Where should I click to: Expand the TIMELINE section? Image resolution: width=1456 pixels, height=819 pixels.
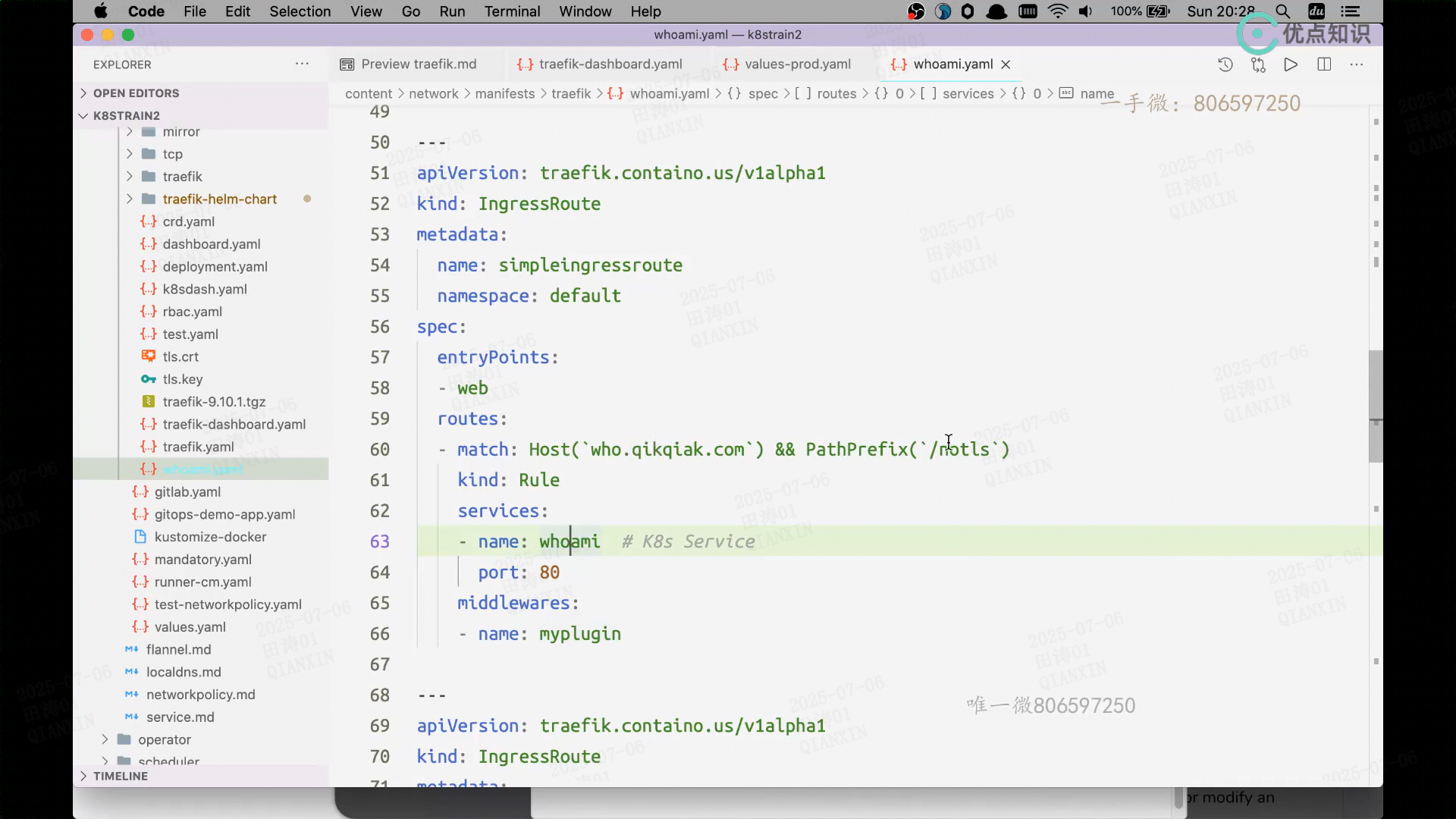coord(121,776)
